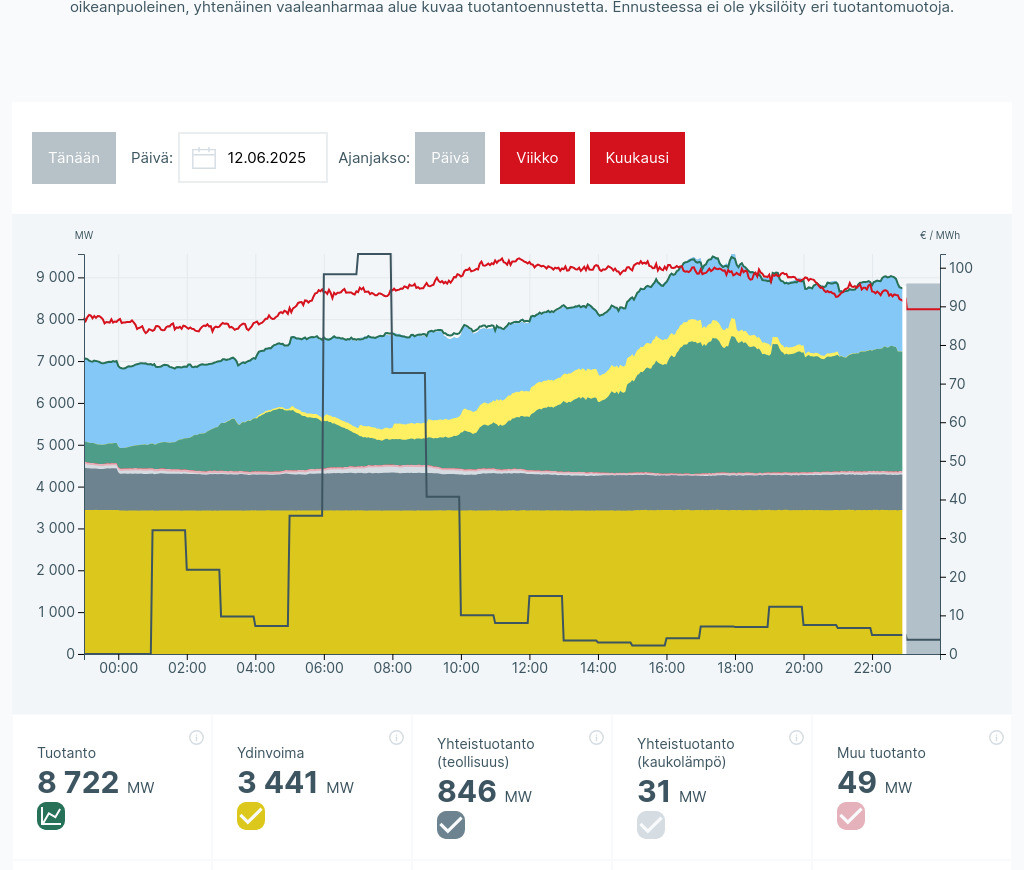
Task: Select the Päivä time period
Action: pyautogui.click(x=450, y=158)
